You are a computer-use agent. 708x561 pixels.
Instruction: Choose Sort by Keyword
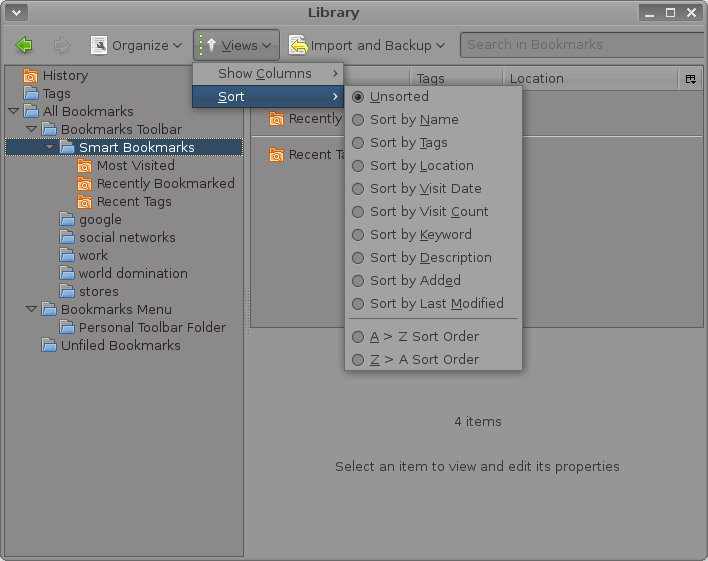click(433, 235)
